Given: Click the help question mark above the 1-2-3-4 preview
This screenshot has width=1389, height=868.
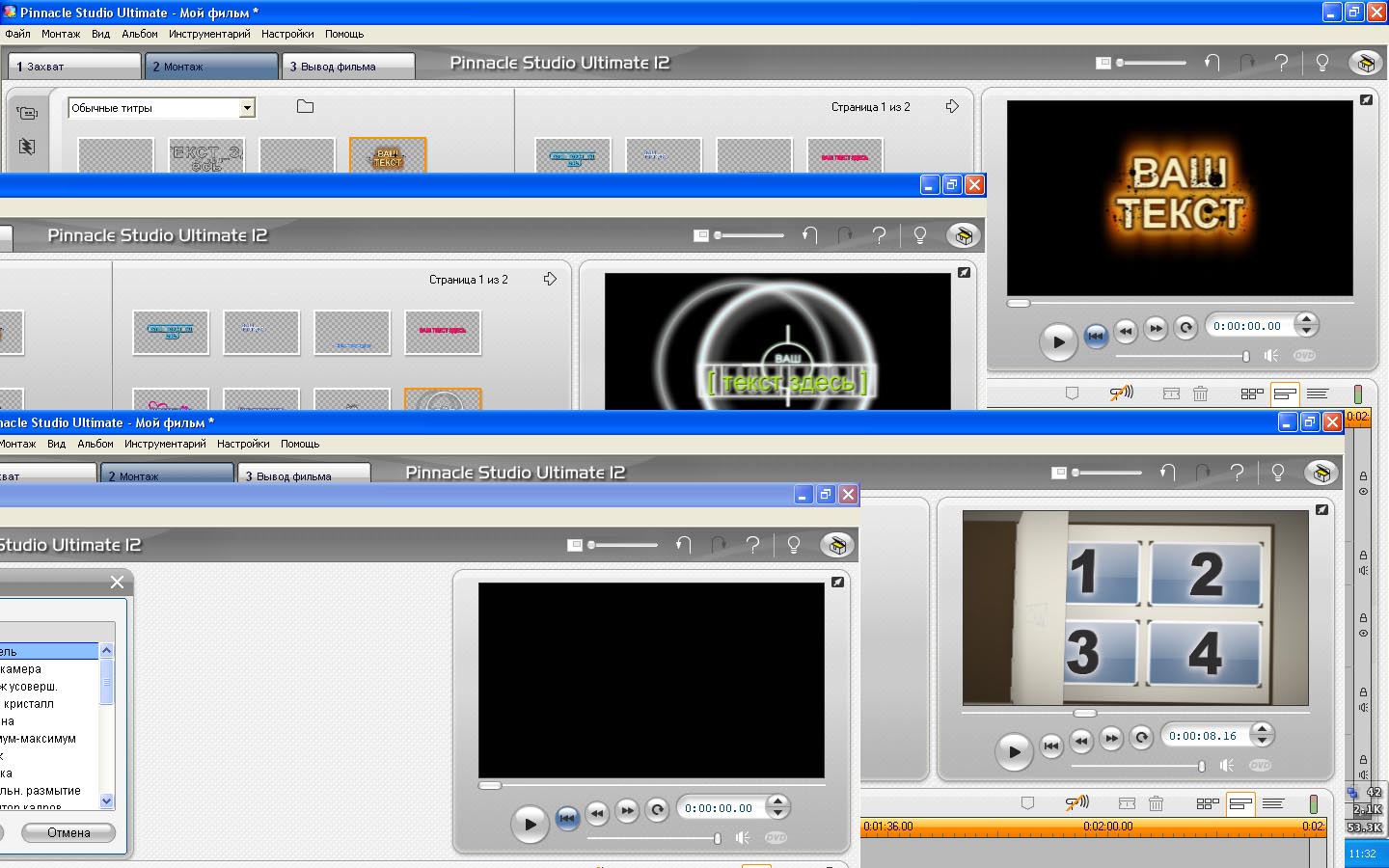Looking at the screenshot, I should pyautogui.click(x=1237, y=473).
